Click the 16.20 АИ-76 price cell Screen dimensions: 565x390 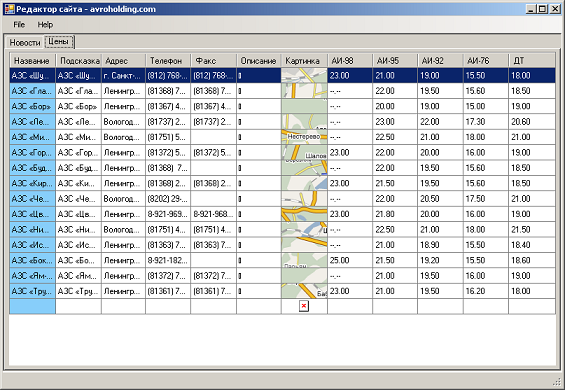coord(486,291)
